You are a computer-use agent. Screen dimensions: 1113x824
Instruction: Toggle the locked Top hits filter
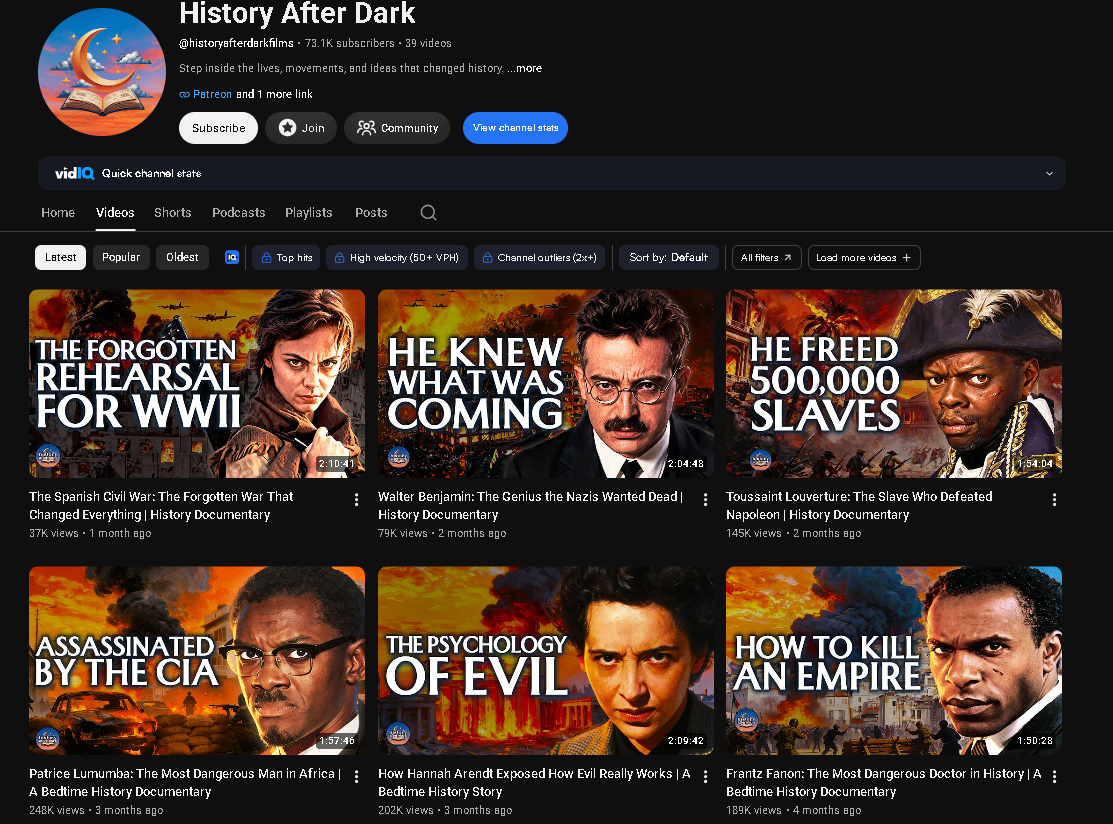click(x=287, y=258)
